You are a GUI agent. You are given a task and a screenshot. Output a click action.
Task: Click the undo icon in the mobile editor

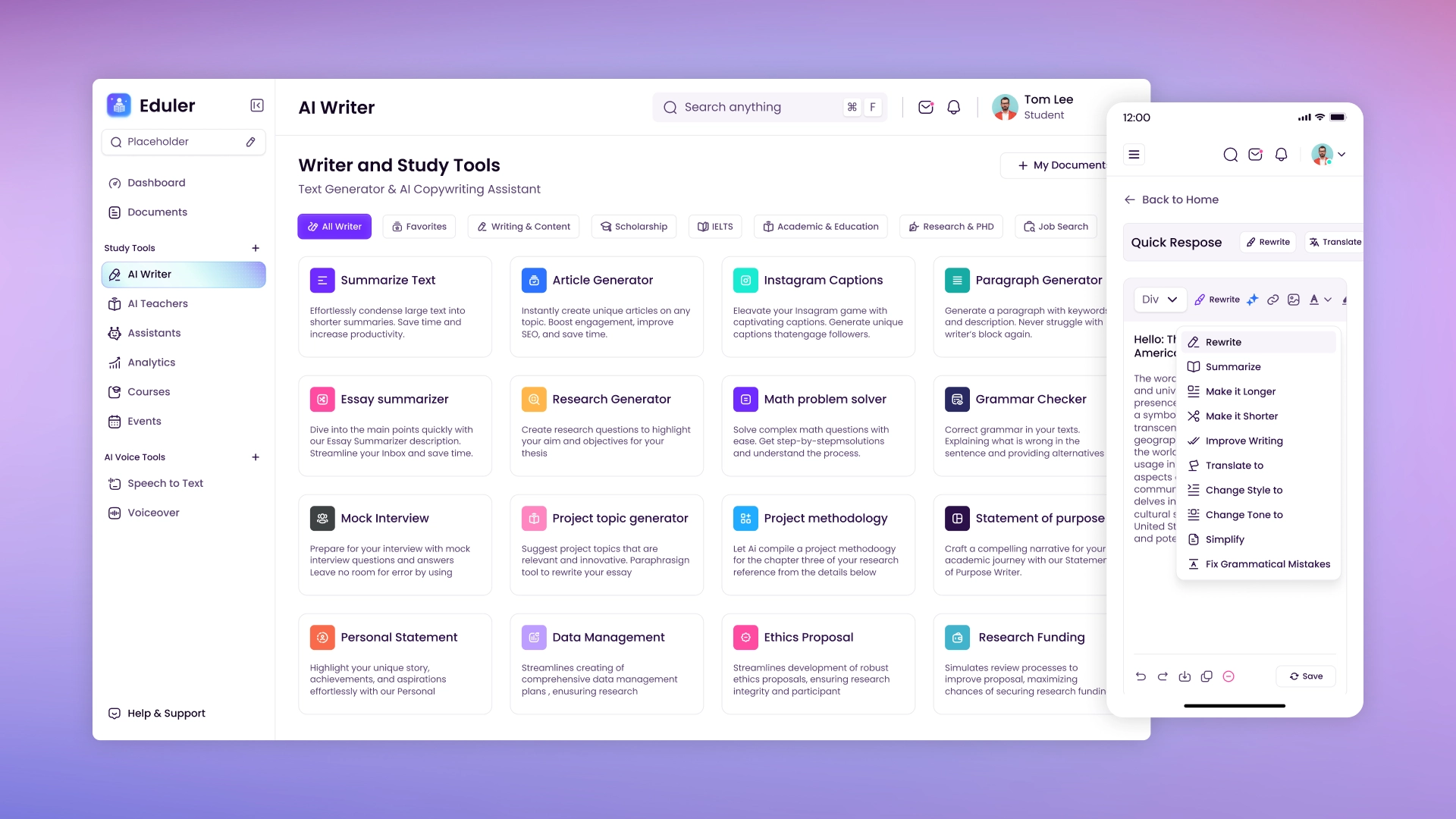[x=1141, y=676]
